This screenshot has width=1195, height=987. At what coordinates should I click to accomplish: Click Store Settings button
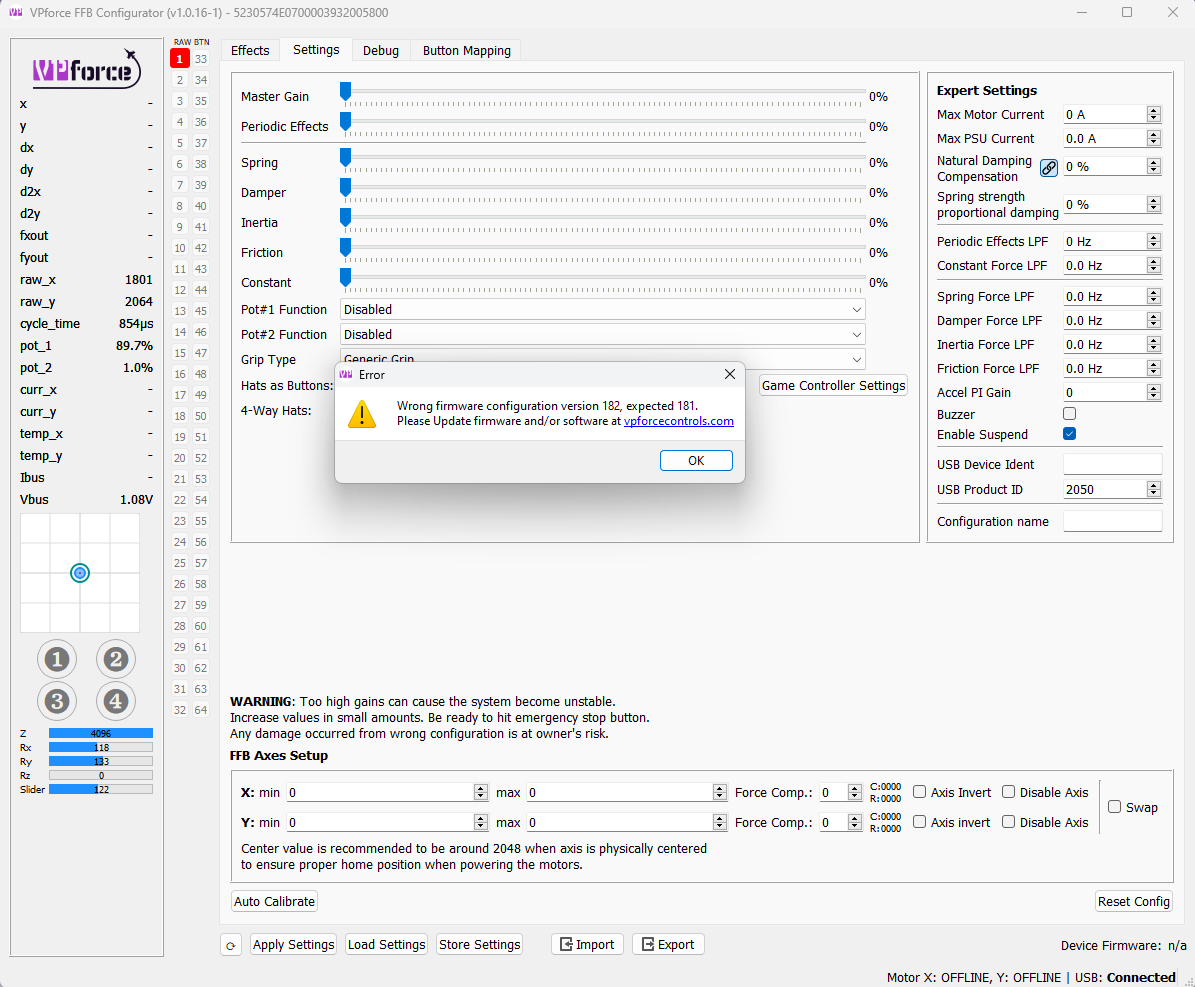[x=479, y=944]
